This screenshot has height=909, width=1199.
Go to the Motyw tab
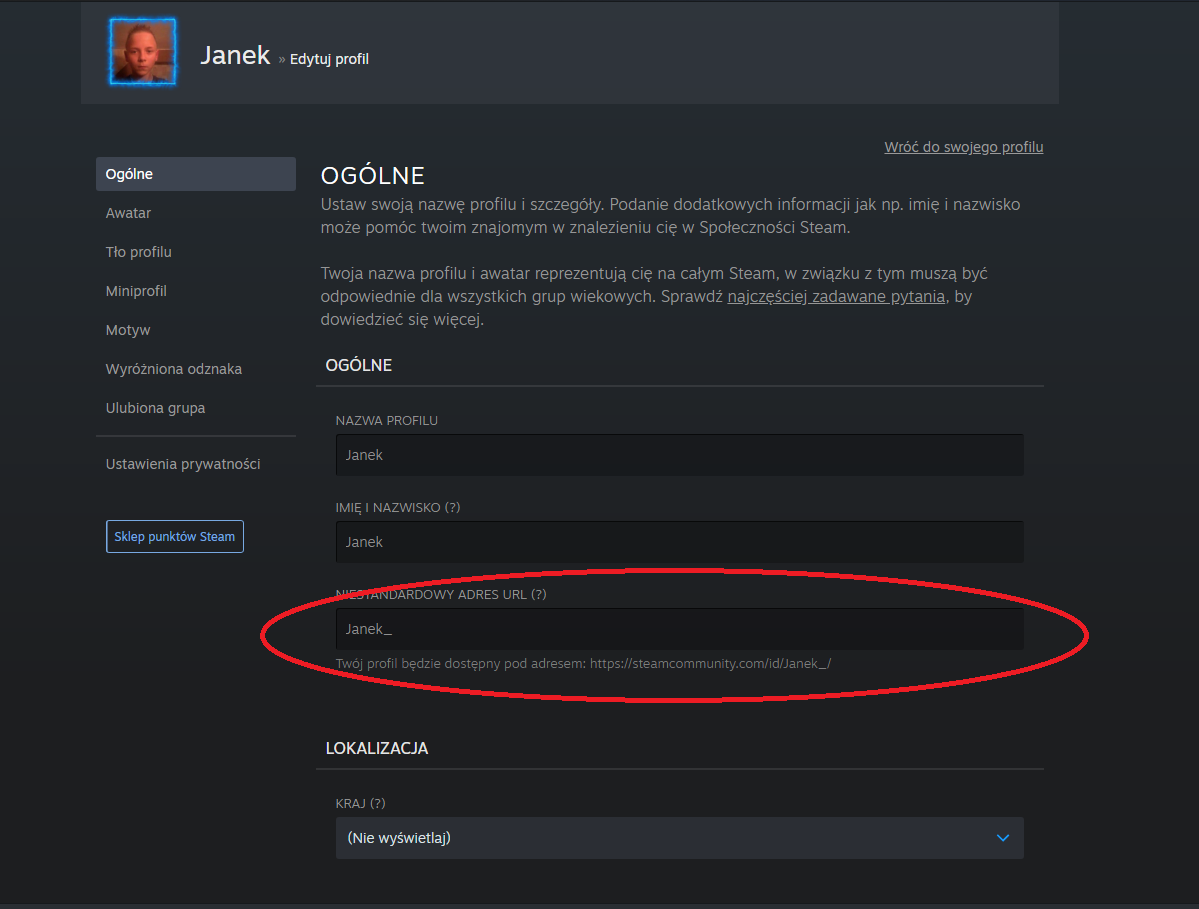pyautogui.click(x=128, y=330)
